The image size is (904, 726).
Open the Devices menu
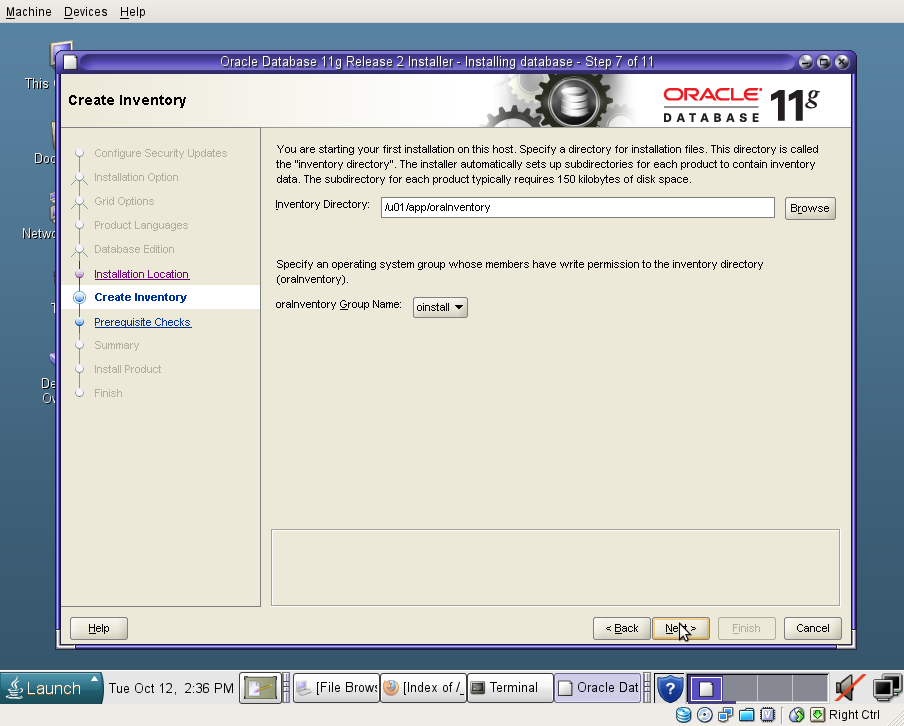[85, 12]
